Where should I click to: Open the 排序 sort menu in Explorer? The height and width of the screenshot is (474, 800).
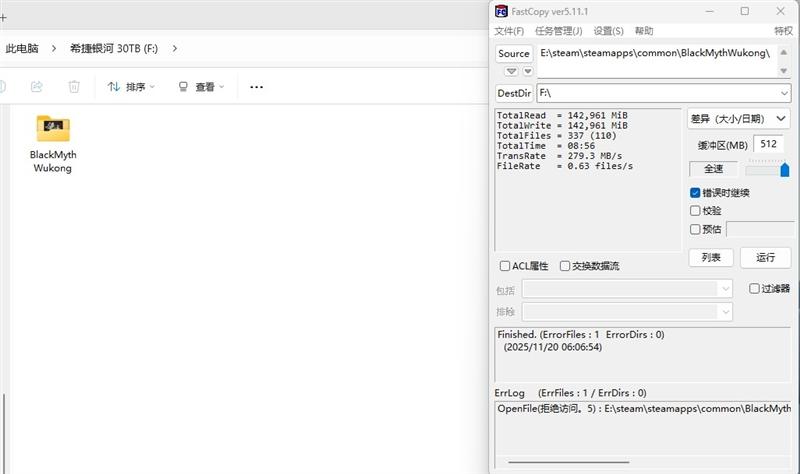pos(131,87)
